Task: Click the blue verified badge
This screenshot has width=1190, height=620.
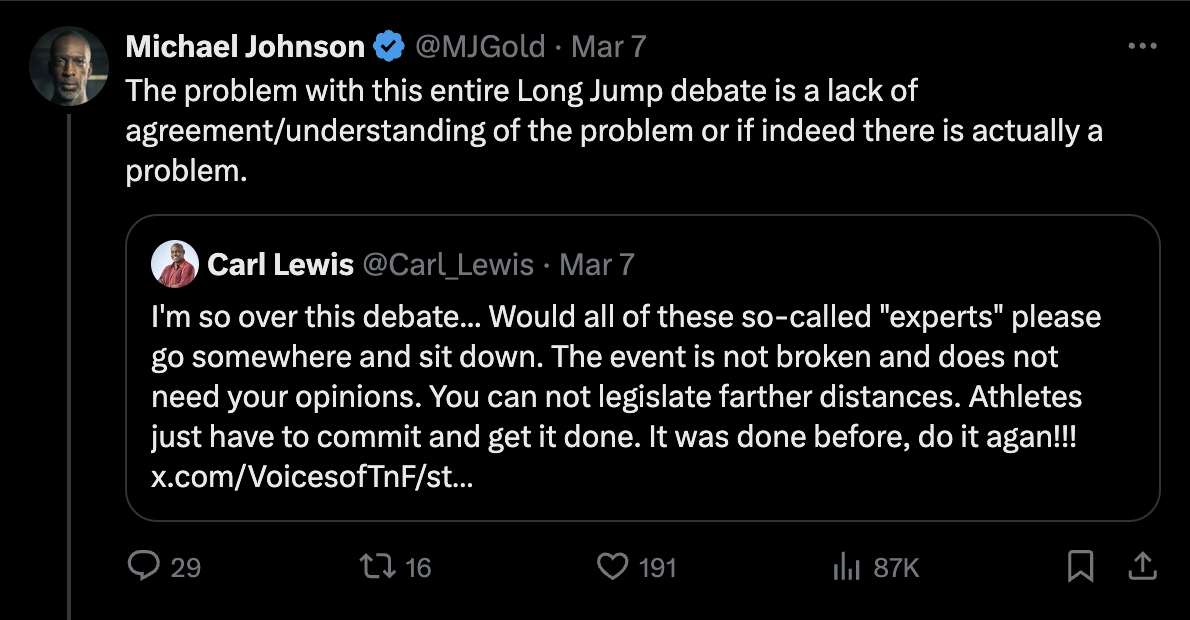Action: coord(388,46)
